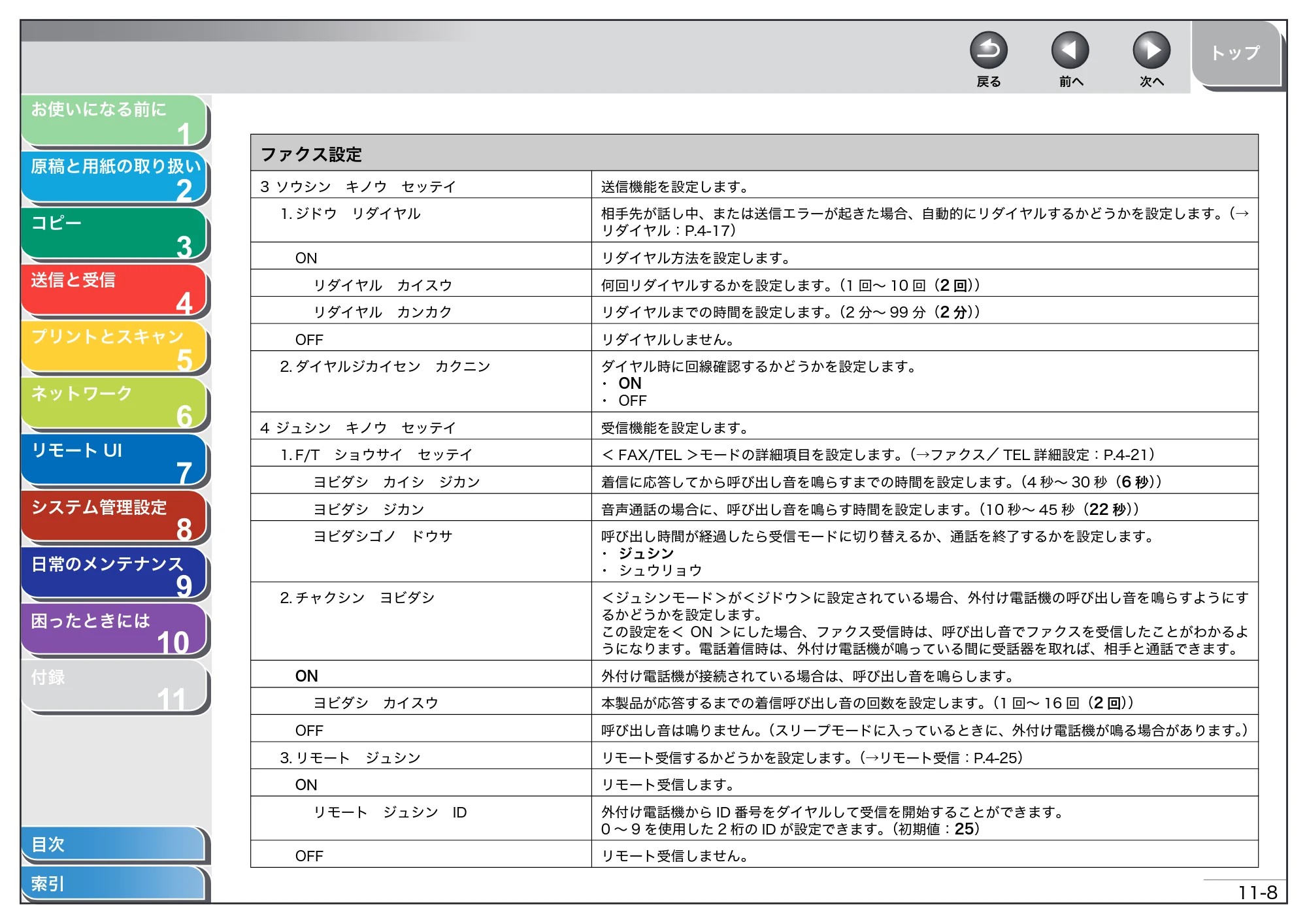This screenshot has width=1307, height=924.
Task: Open chapter 11 付録
Action: [x=115, y=687]
